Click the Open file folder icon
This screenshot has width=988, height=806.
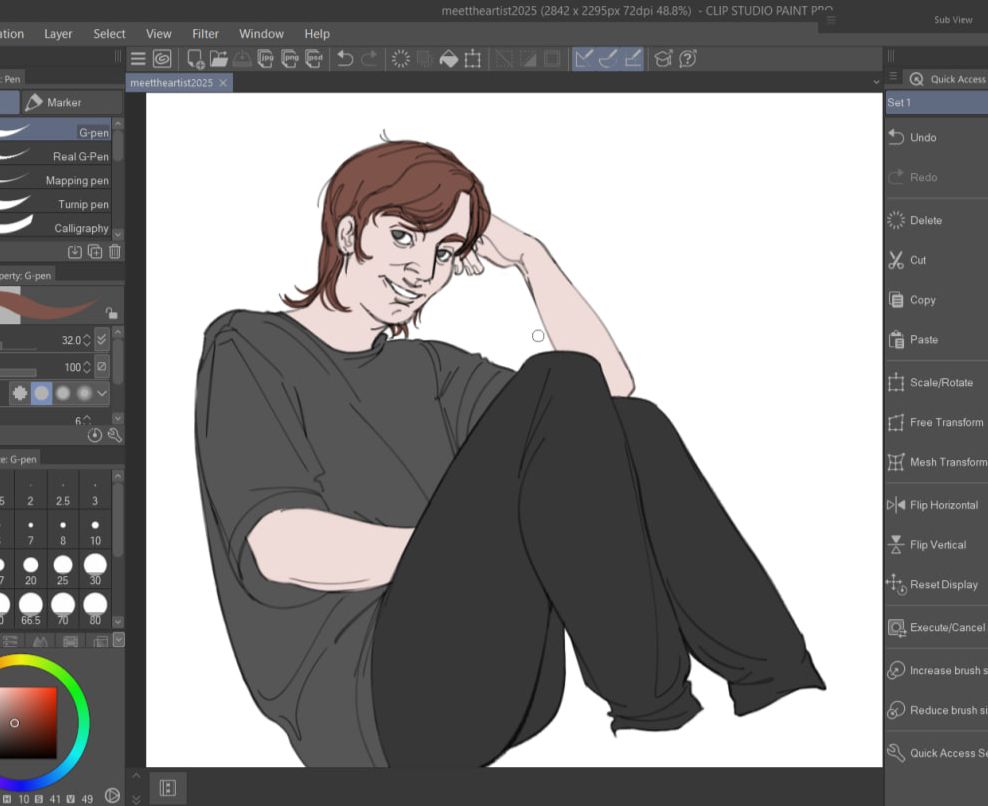tap(218, 59)
